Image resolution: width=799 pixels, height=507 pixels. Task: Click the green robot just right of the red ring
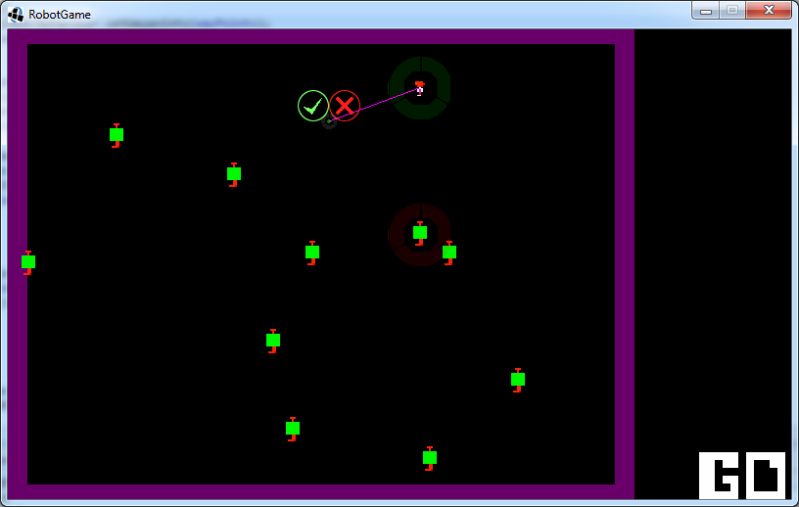(x=449, y=252)
